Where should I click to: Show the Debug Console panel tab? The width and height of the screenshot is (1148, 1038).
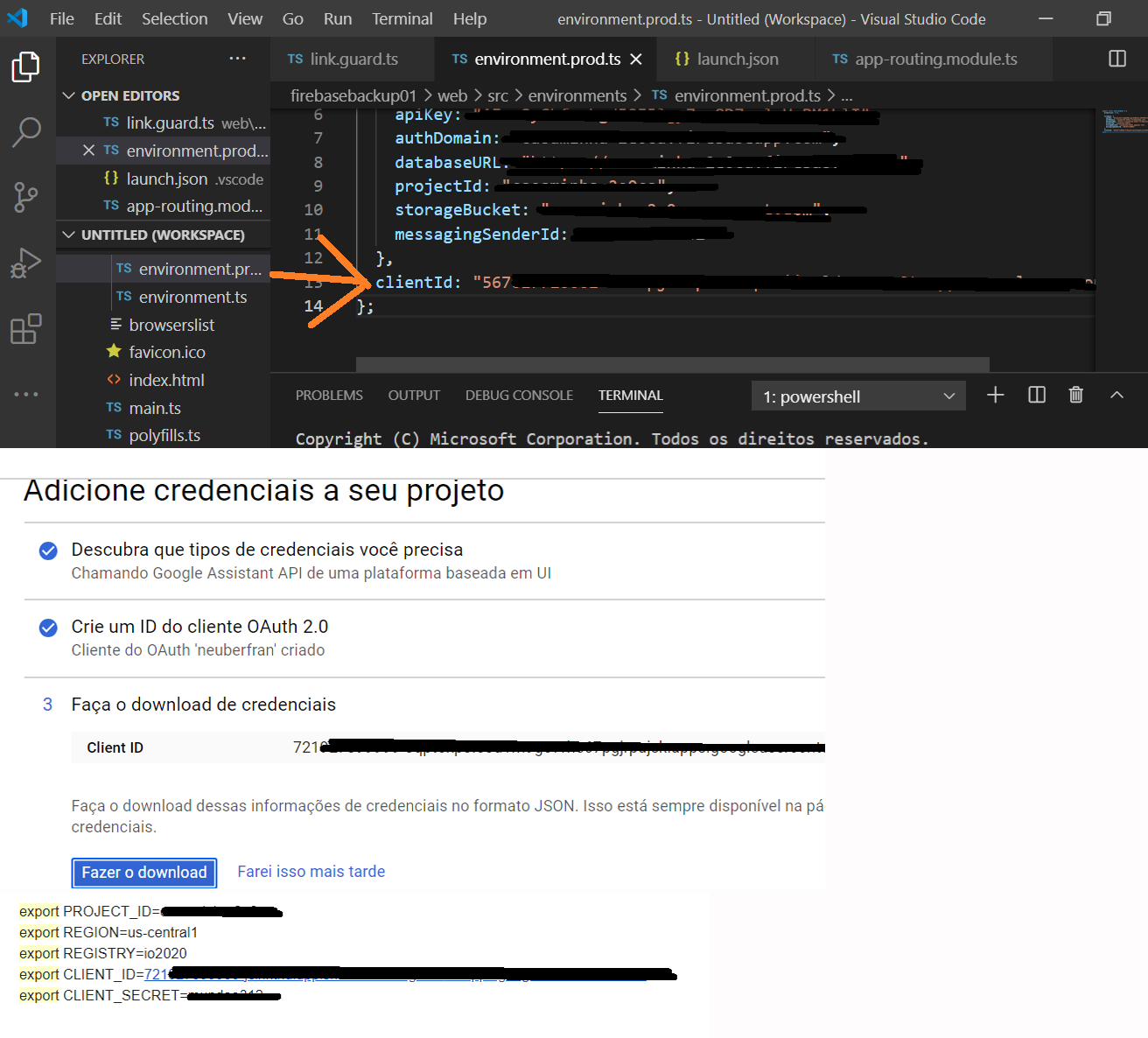(519, 396)
